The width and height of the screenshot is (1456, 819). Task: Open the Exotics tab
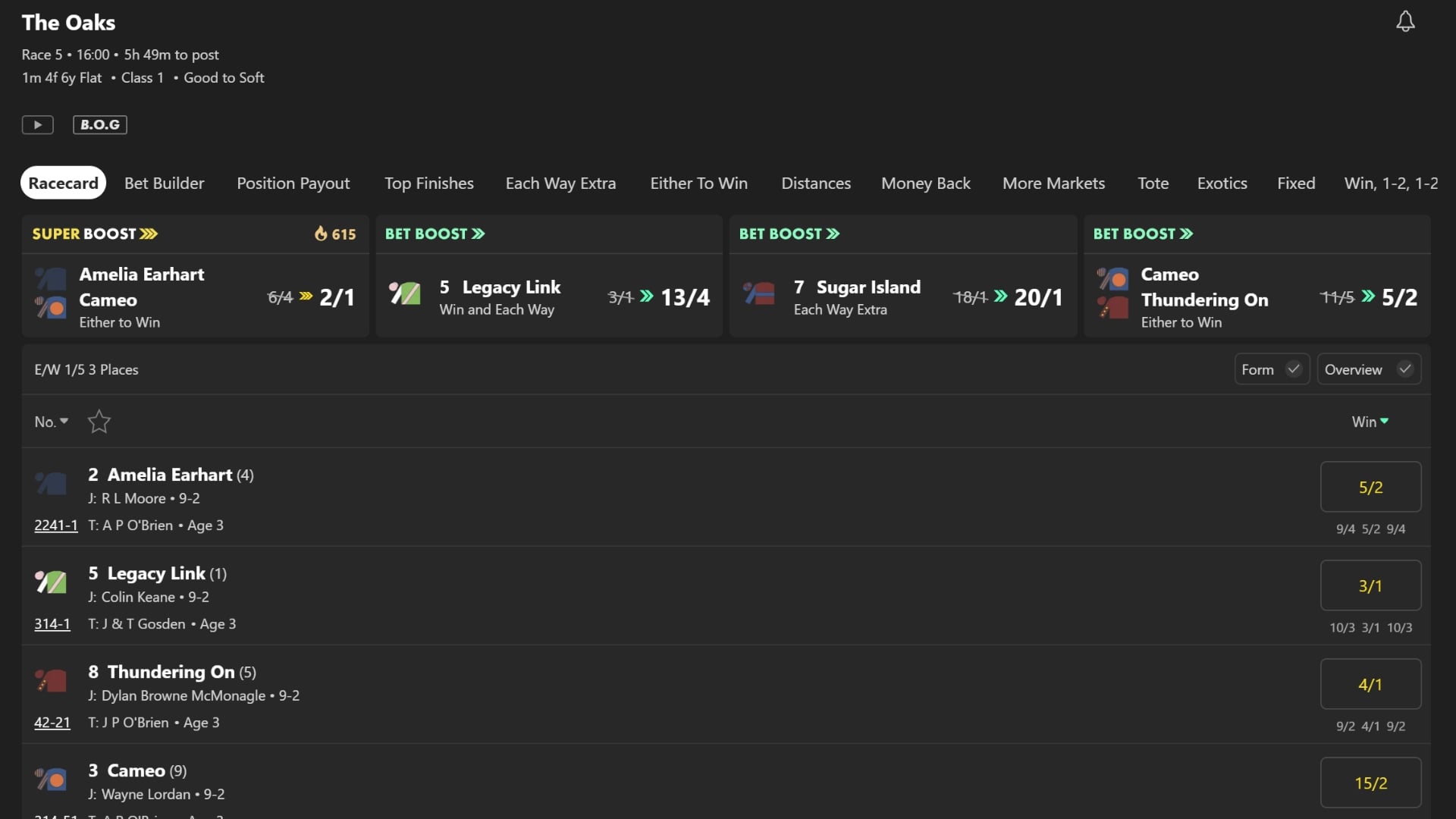tap(1222, 183)
